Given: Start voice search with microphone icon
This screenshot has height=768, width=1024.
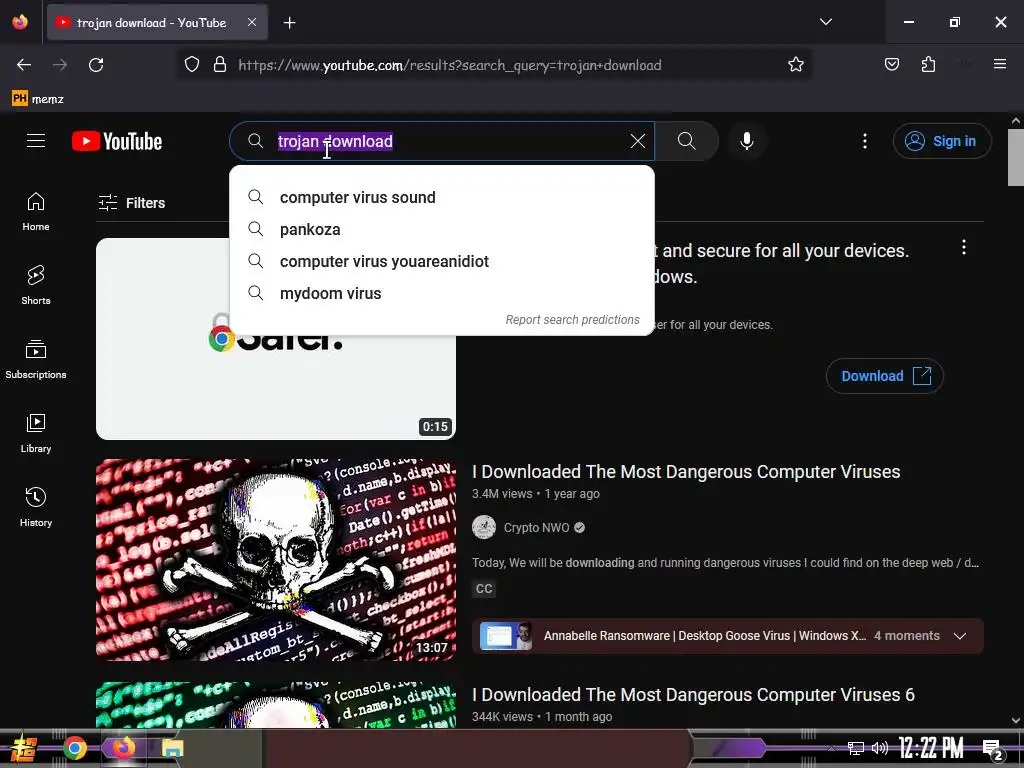Looking at the screenshot, I should click(746, 141).
